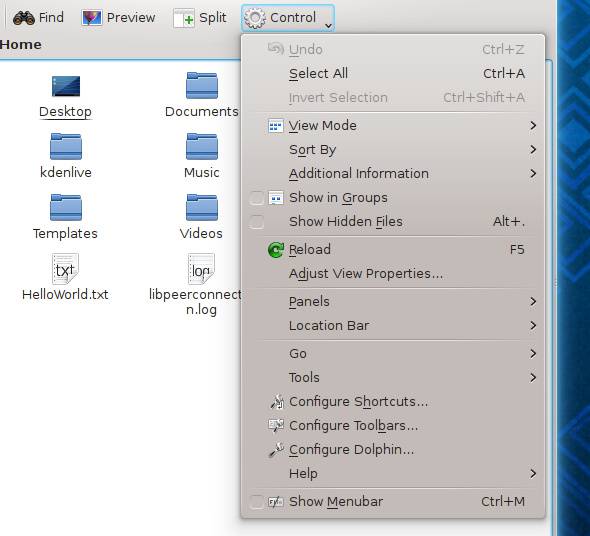Expand the Go submenu arrow
590x536 pixels.
(x=533, y=353)
